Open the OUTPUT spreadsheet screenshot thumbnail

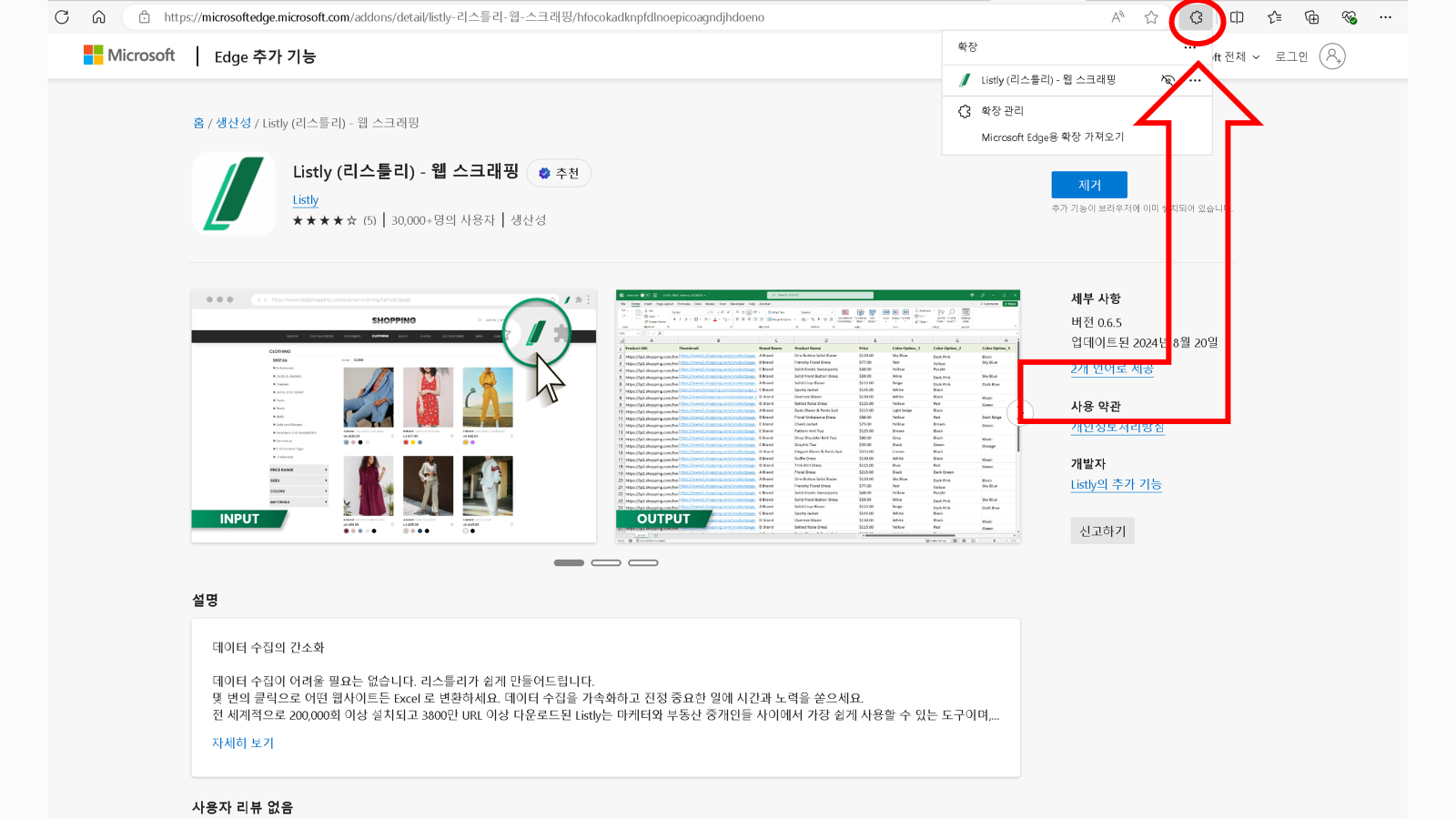click(818, 416)
